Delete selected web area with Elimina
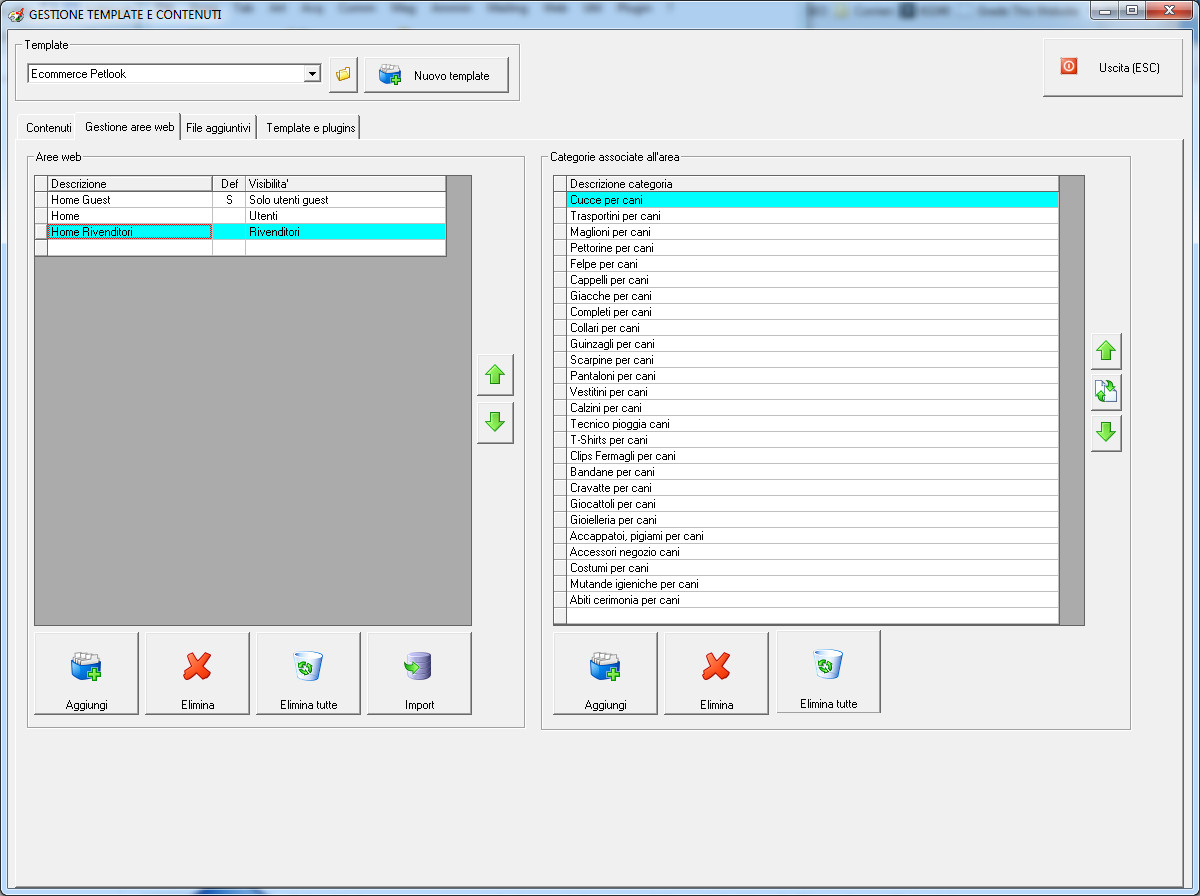Screen dimensions: 1200x896 point(197,674)
